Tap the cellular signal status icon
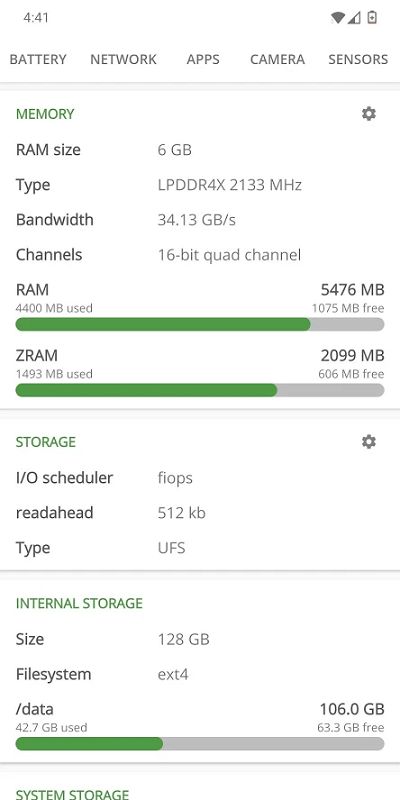Image resolution: width=400 pixels, height=800 pixels. point(355,18)
